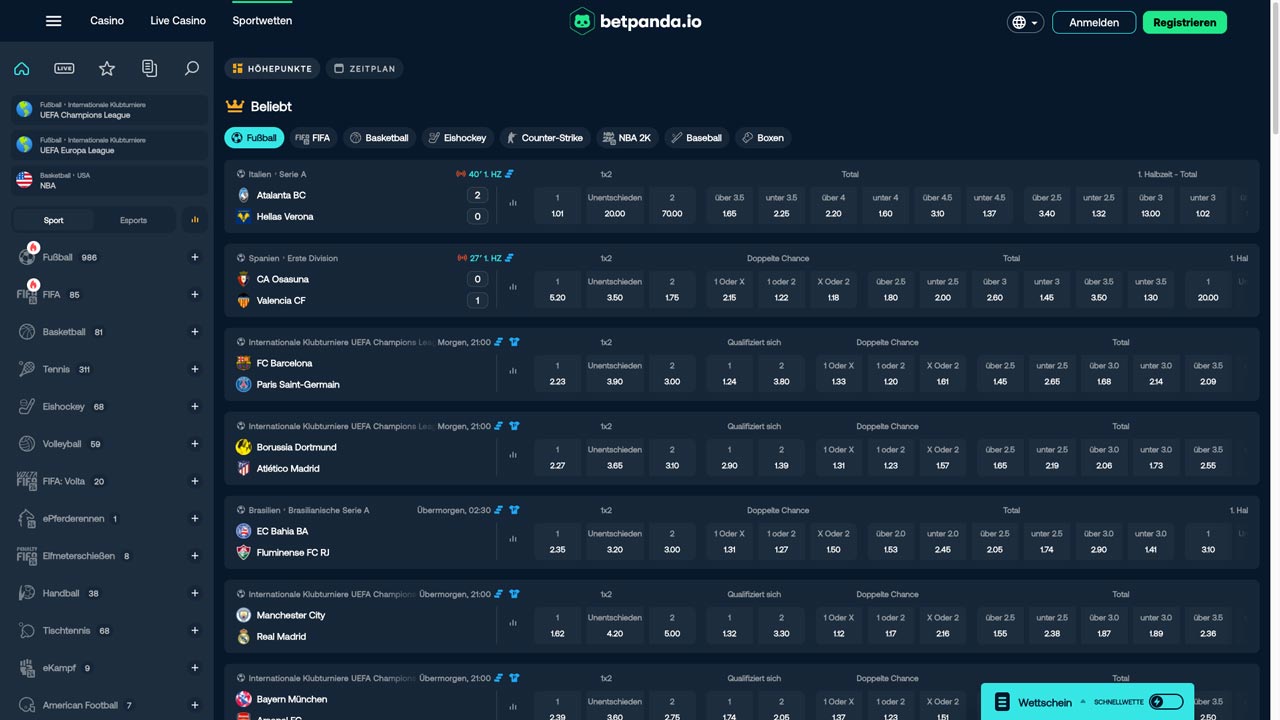1280x720 pixels.
Task: Select Baseball filter tab
Action: 697,138
